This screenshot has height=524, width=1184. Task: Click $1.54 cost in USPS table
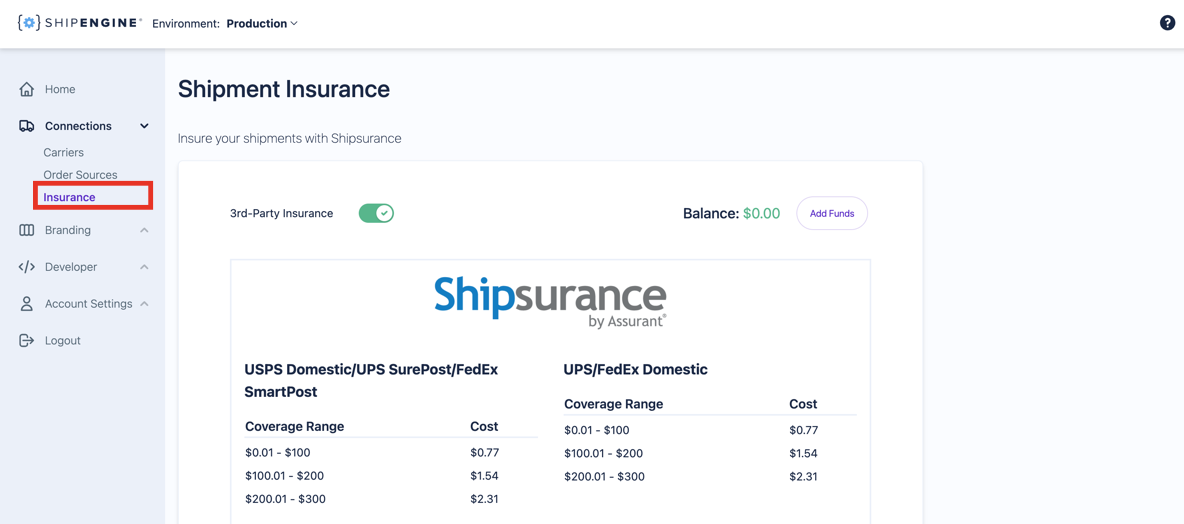[484, 476]
